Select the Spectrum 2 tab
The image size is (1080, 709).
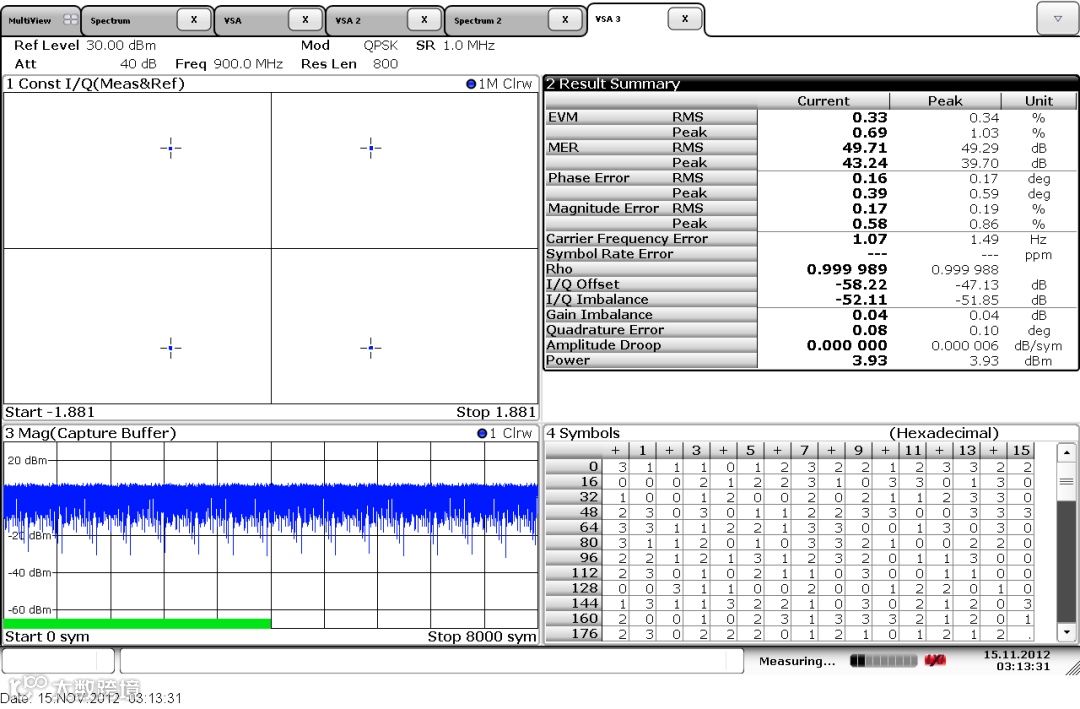[497, 21]
